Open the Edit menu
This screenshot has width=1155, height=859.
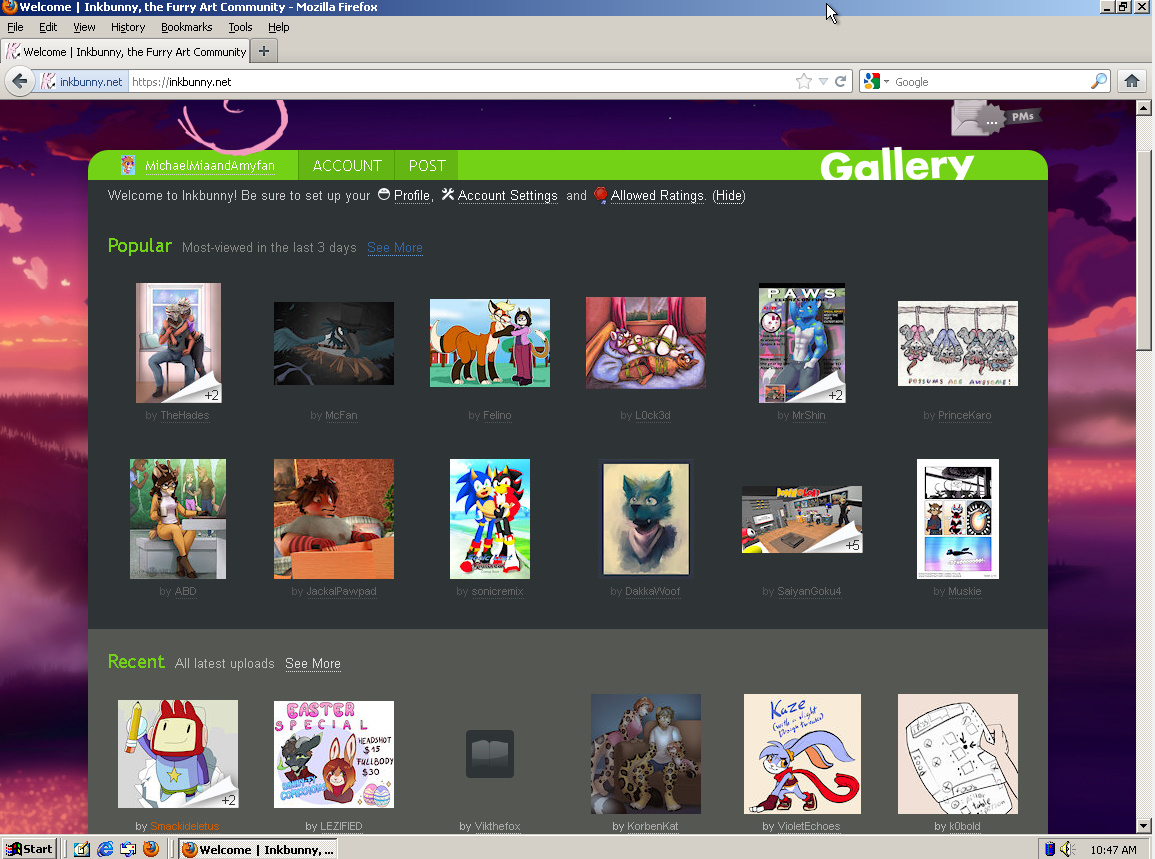click(48, 27)
